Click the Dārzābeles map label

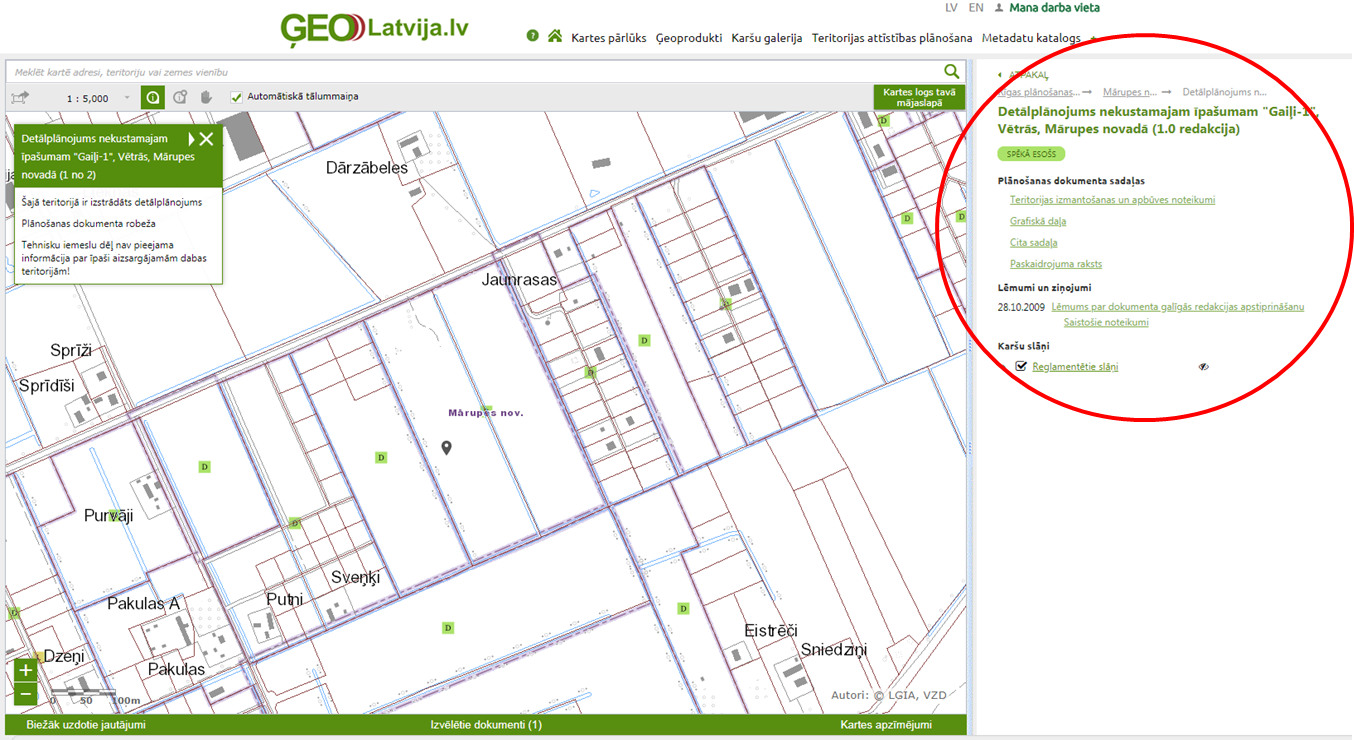click(367, 168)
